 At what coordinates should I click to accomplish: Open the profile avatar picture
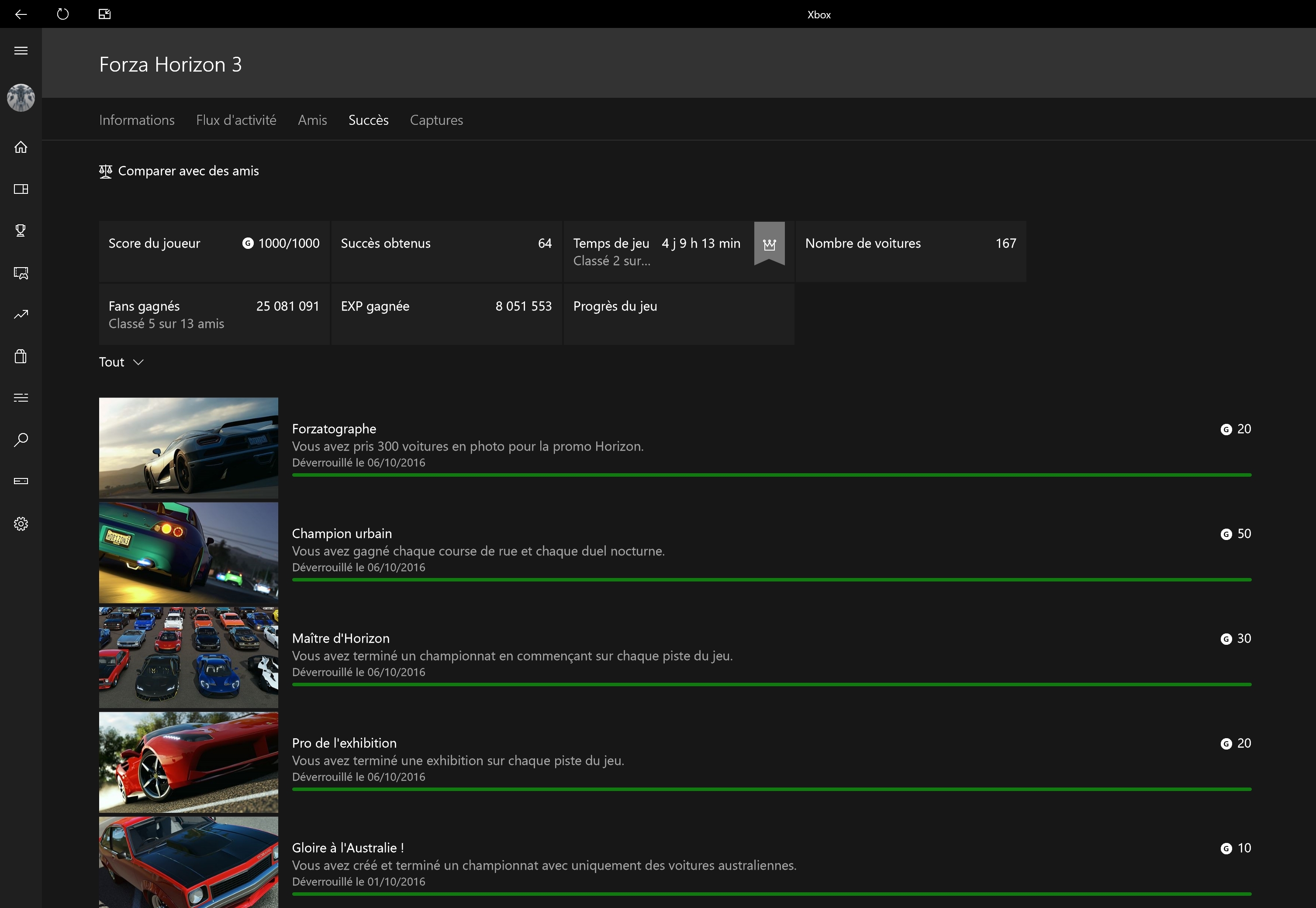click(21, 98)
